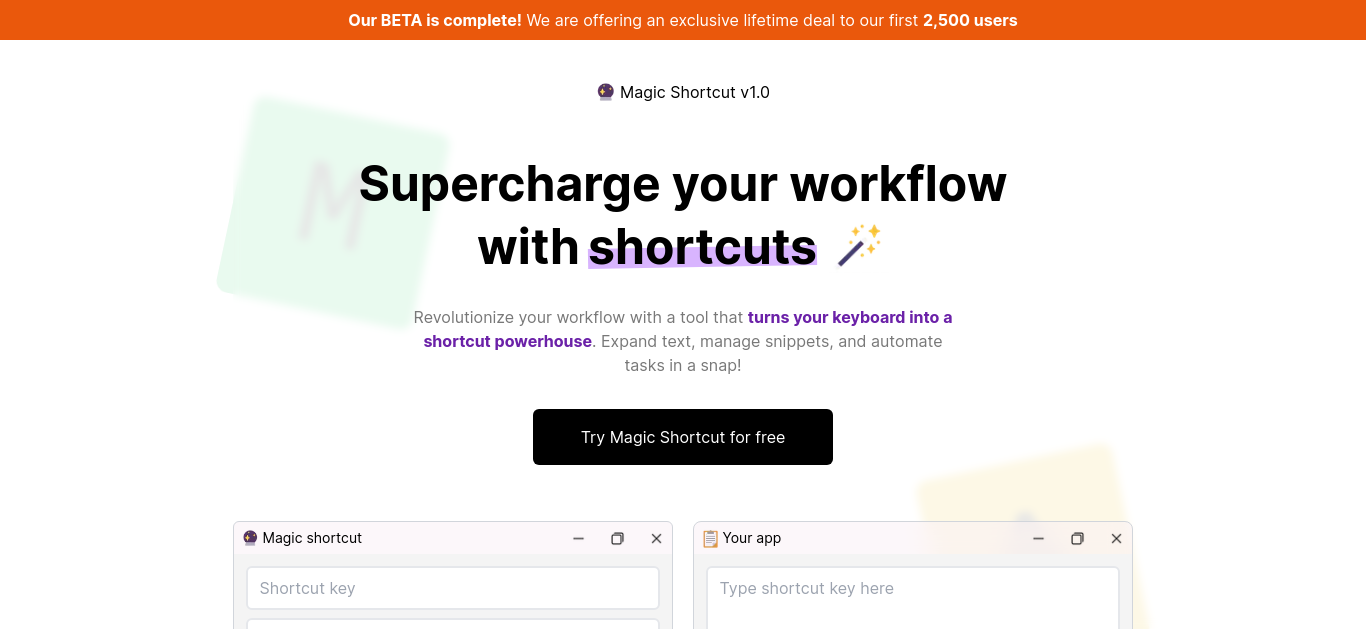
Task: Click Try Magic Shortcut for free button
Action: click(x=683, y=437)
